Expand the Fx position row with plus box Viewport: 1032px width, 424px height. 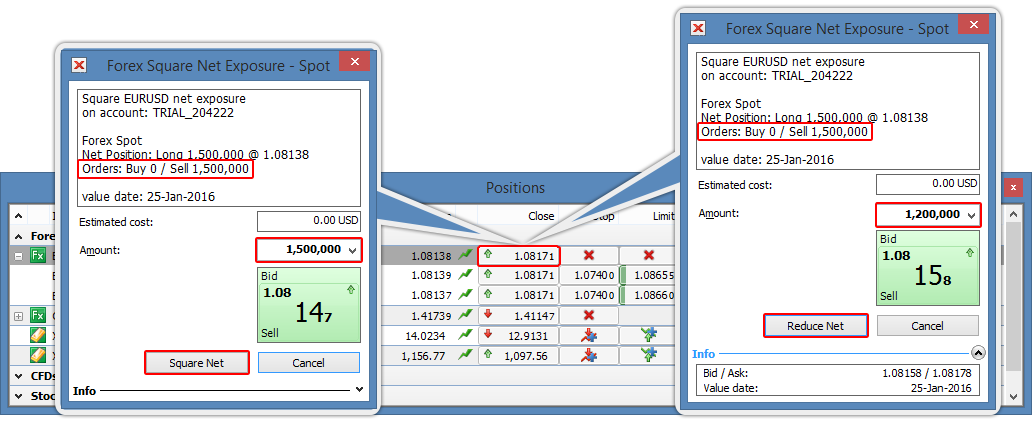pos(17,315)
